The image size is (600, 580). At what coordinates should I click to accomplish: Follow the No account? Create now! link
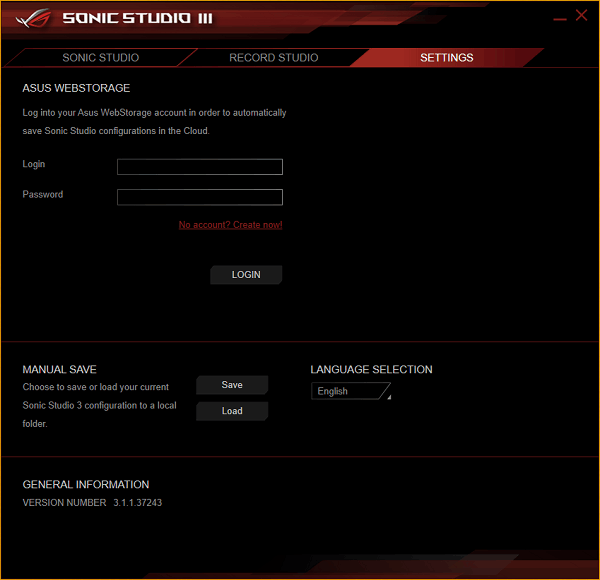pyautogui.click(x=230, y=225)
